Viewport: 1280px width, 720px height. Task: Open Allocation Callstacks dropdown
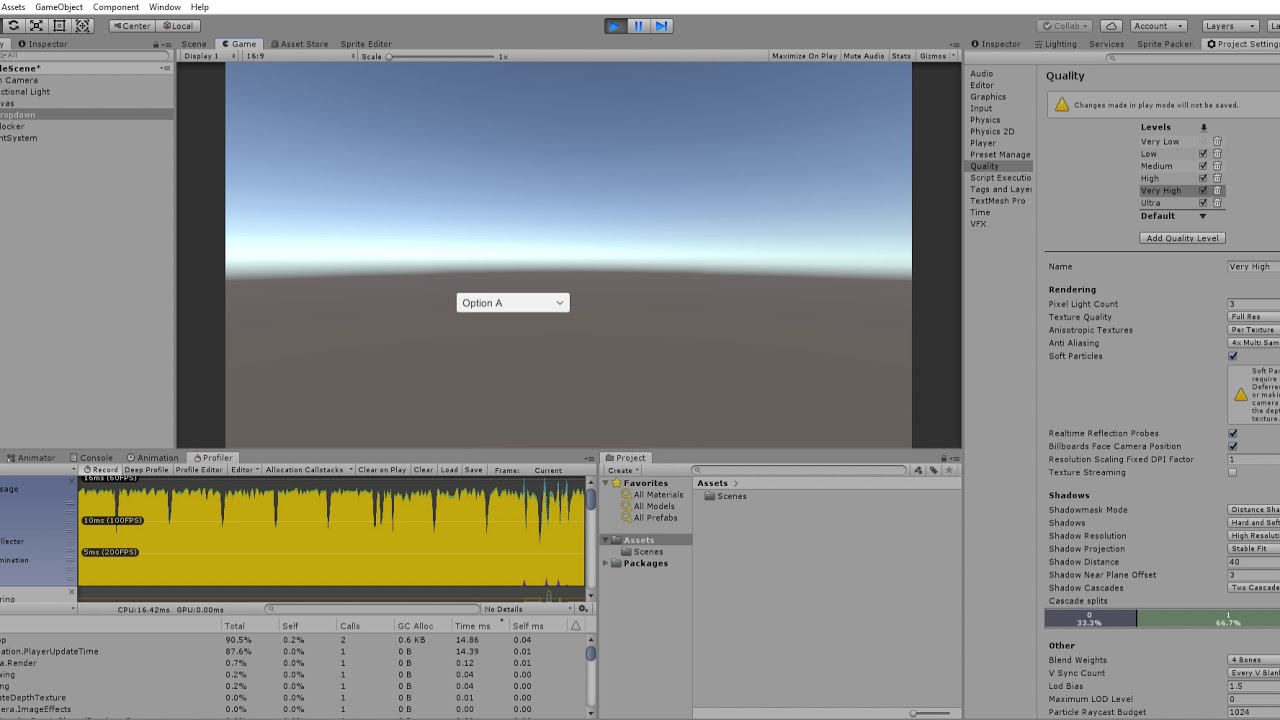coord(308,470)
